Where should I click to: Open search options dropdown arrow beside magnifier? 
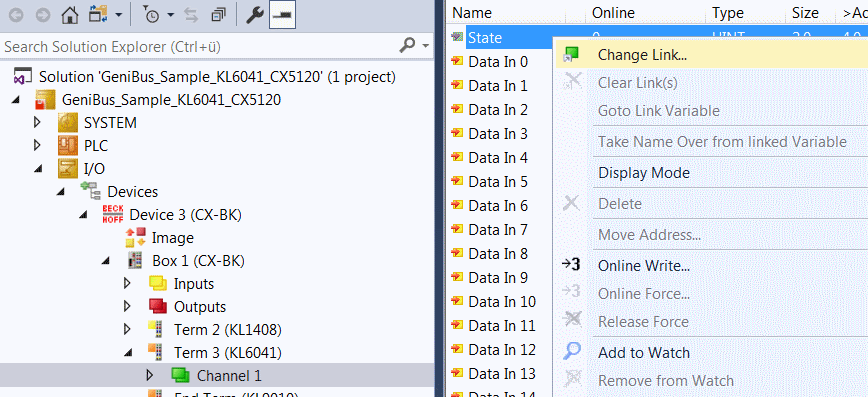(x=426, y=46)
